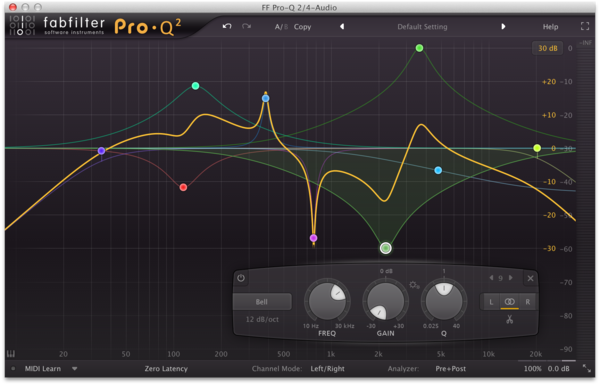Image resolution: width=600 pixels, height=385 pixels.
Task: Toggle the band power bypass button
Action: pyautogui.click(x=241, y=278)
